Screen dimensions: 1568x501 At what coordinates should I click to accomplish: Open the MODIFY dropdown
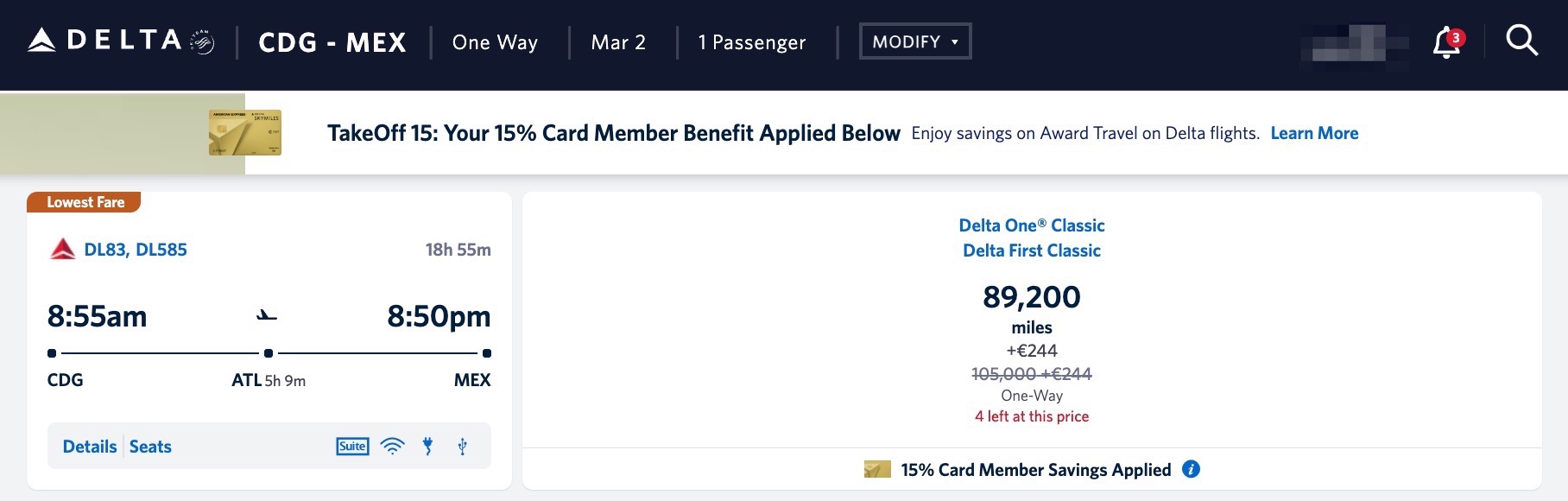(x=914, y=41)
